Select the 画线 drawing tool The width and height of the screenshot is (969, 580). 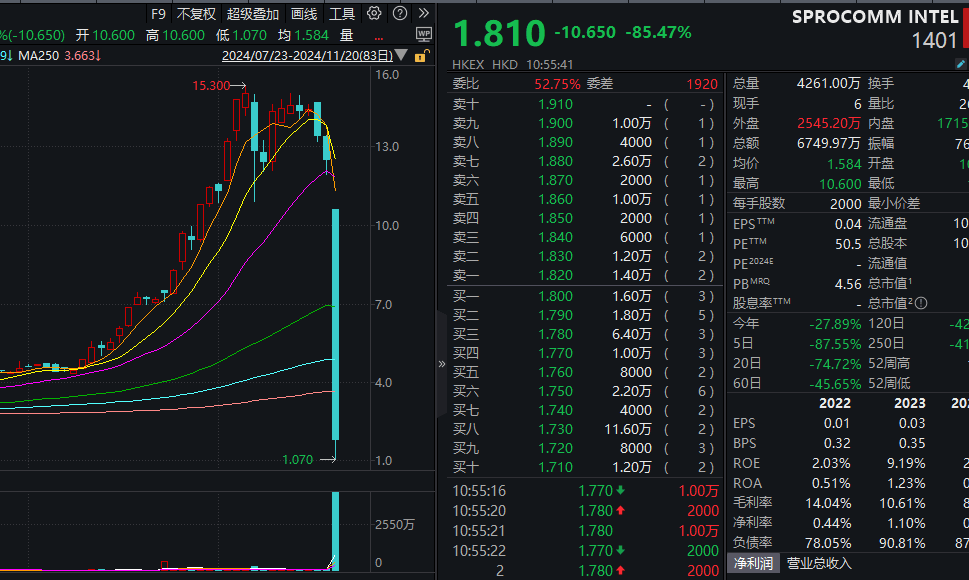[x=303, y=14]
